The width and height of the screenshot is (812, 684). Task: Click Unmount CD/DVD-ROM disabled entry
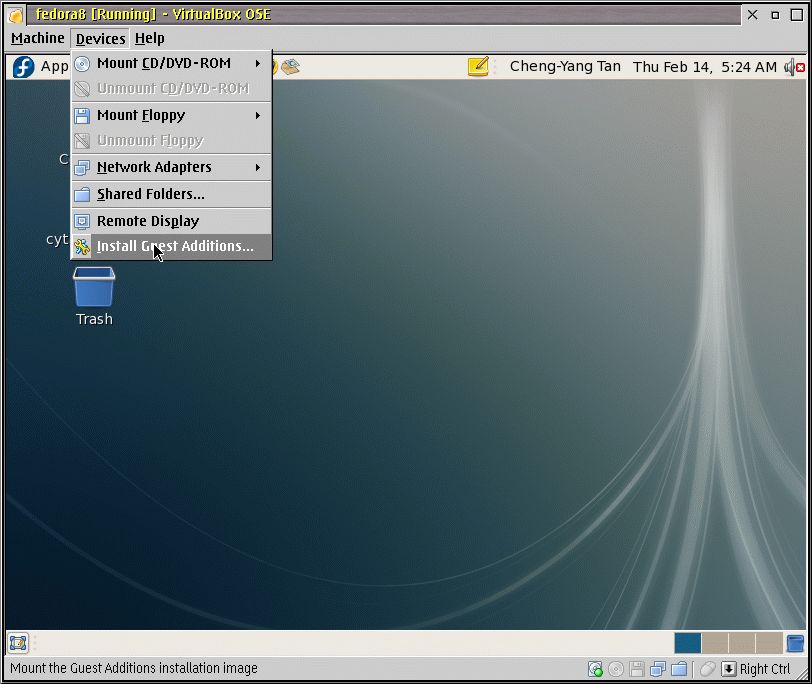[171, 89]
